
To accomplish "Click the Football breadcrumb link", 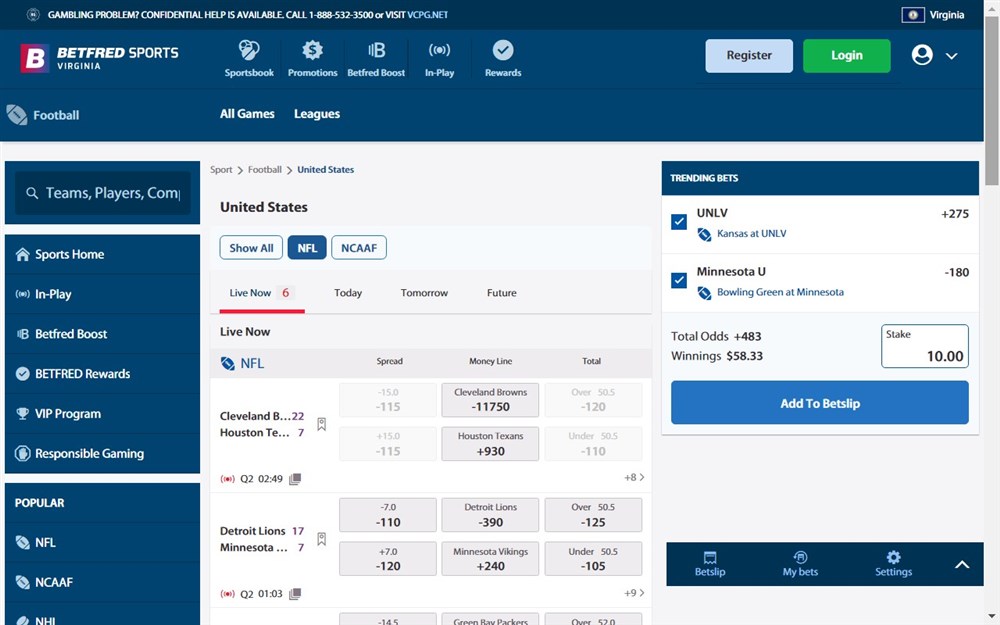I will coord(264,170).
